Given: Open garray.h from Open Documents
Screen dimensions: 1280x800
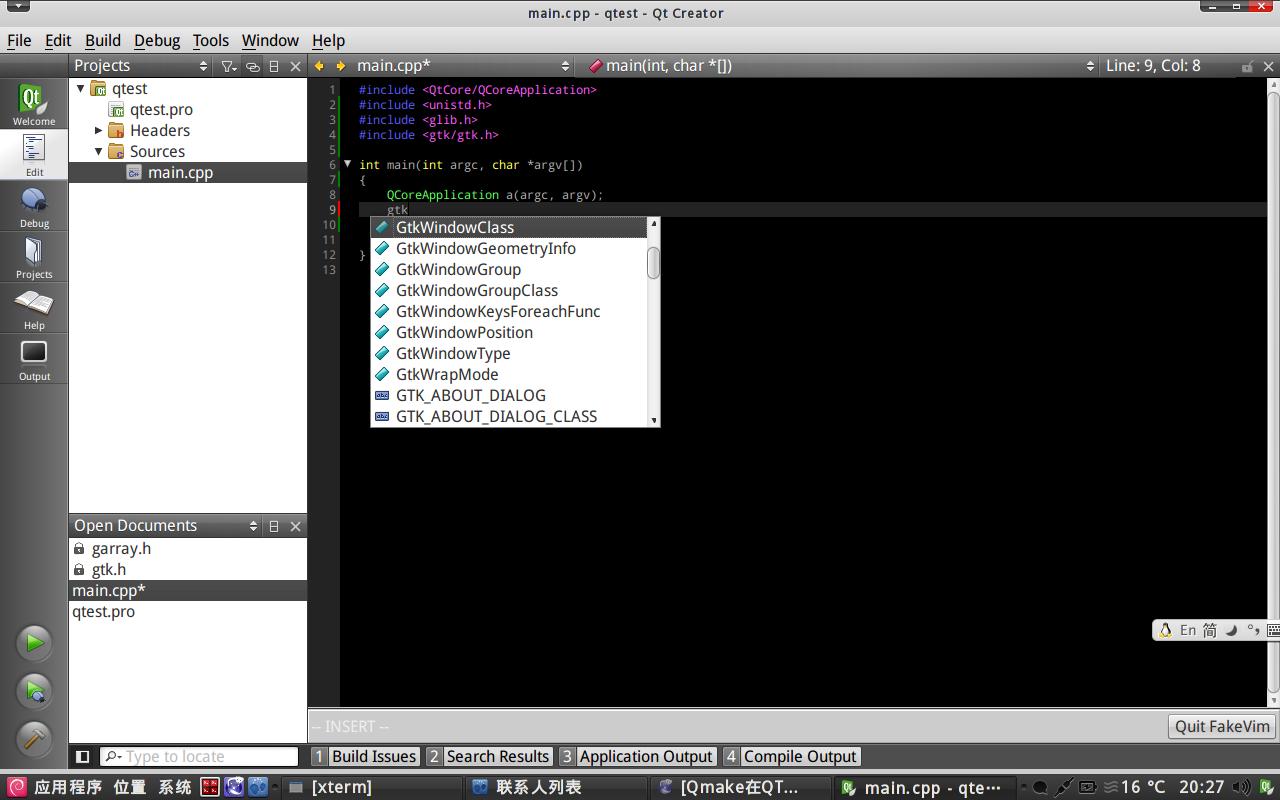Looking at the screenshot, I should (x=121, y=549).
